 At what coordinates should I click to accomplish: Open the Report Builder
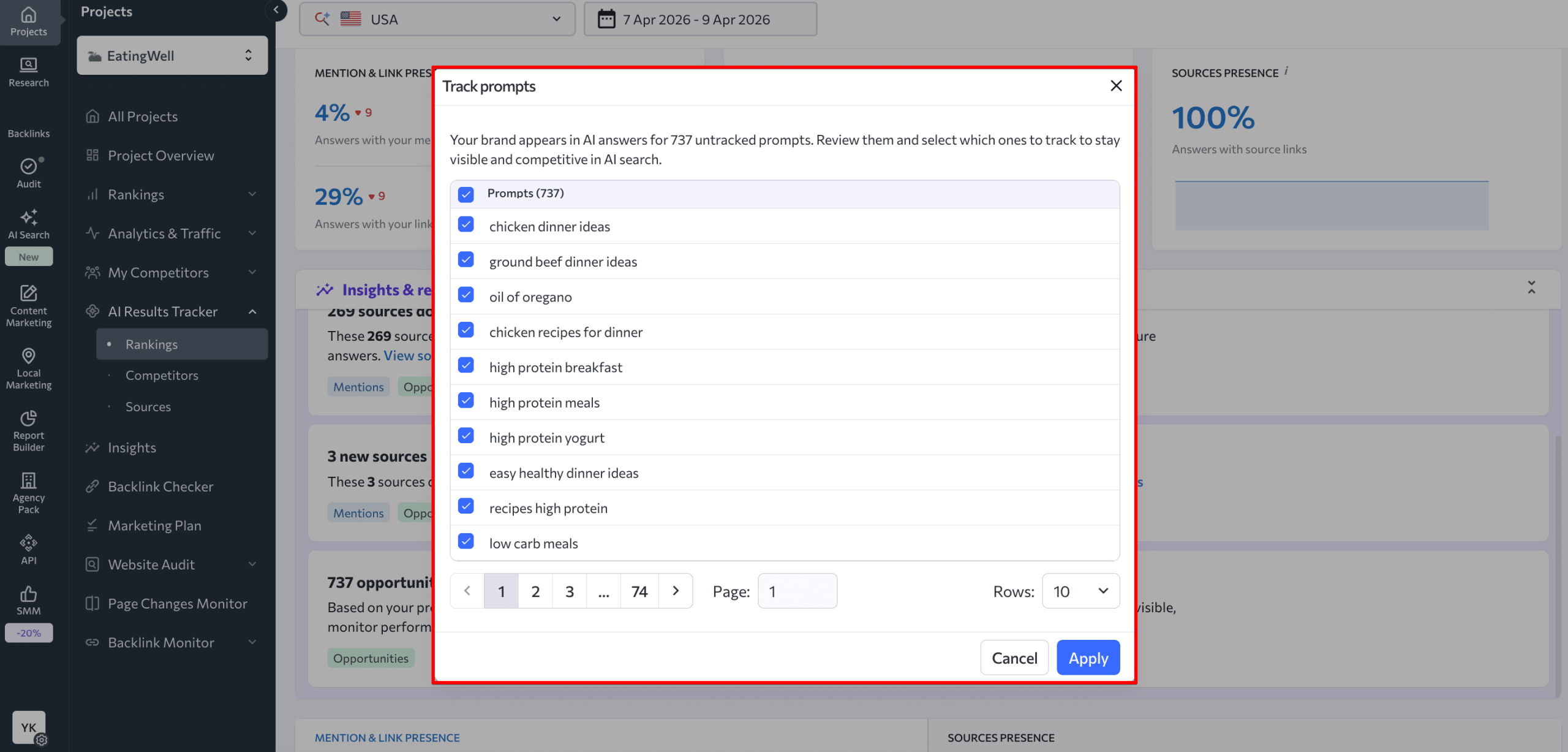click(28, 429)
